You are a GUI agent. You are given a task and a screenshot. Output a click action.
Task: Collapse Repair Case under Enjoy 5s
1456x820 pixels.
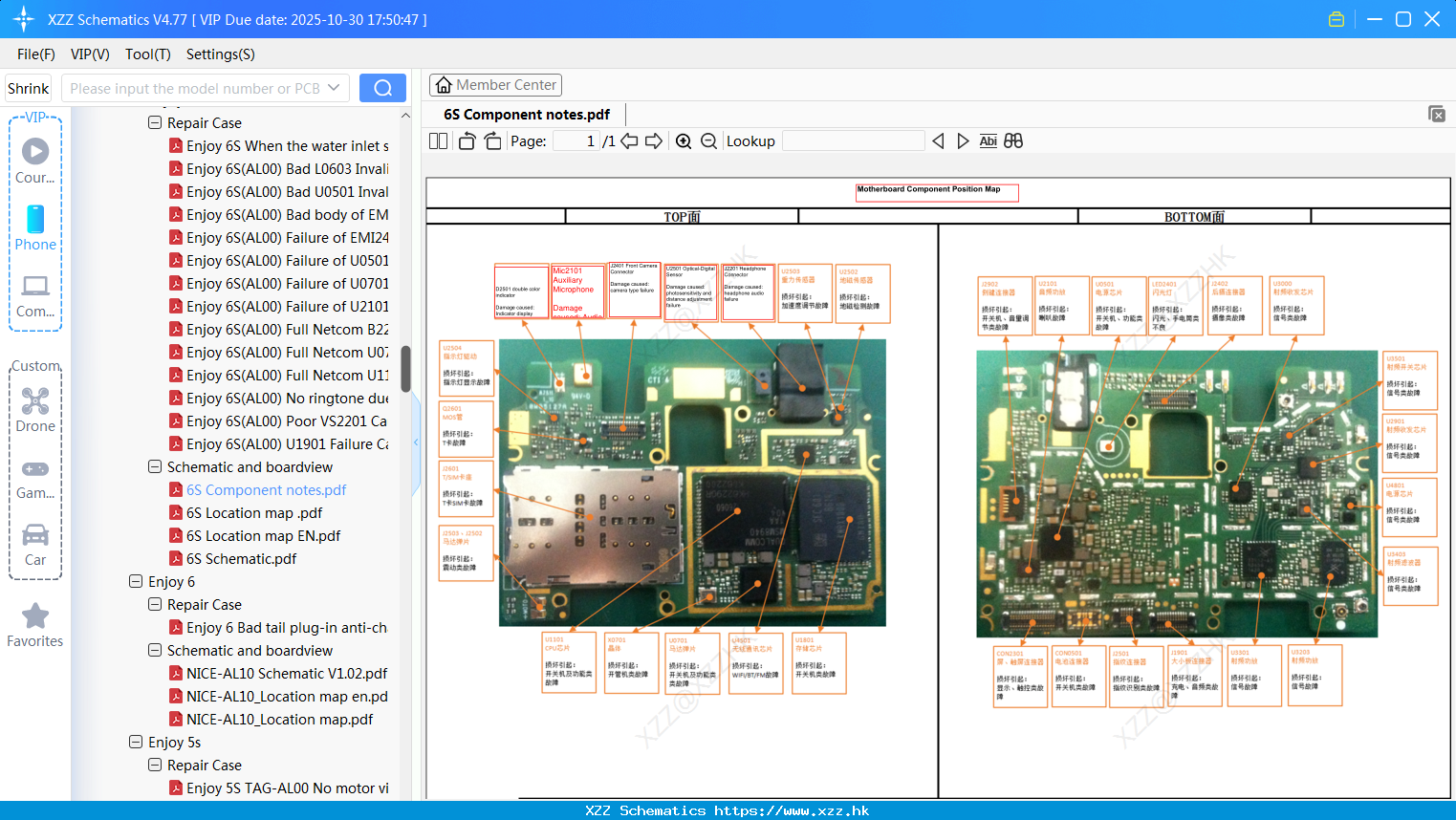[x=155, y=765]
